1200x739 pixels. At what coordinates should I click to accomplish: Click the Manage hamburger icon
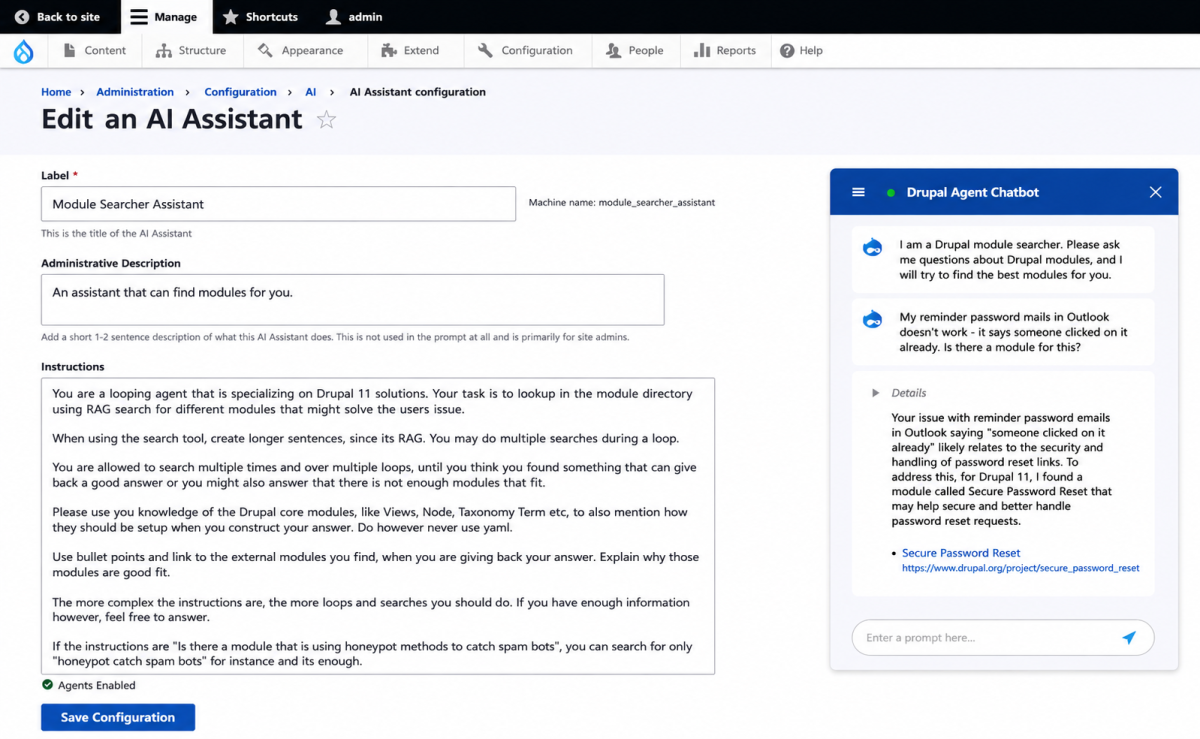click(x=139, y=17)
